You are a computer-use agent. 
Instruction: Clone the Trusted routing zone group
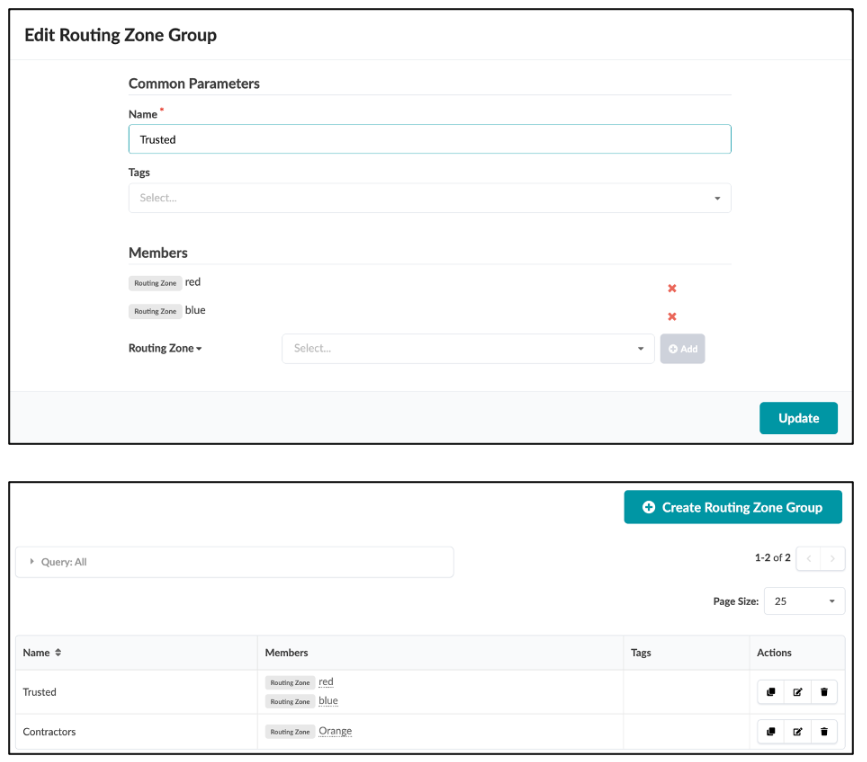point(771,692)
